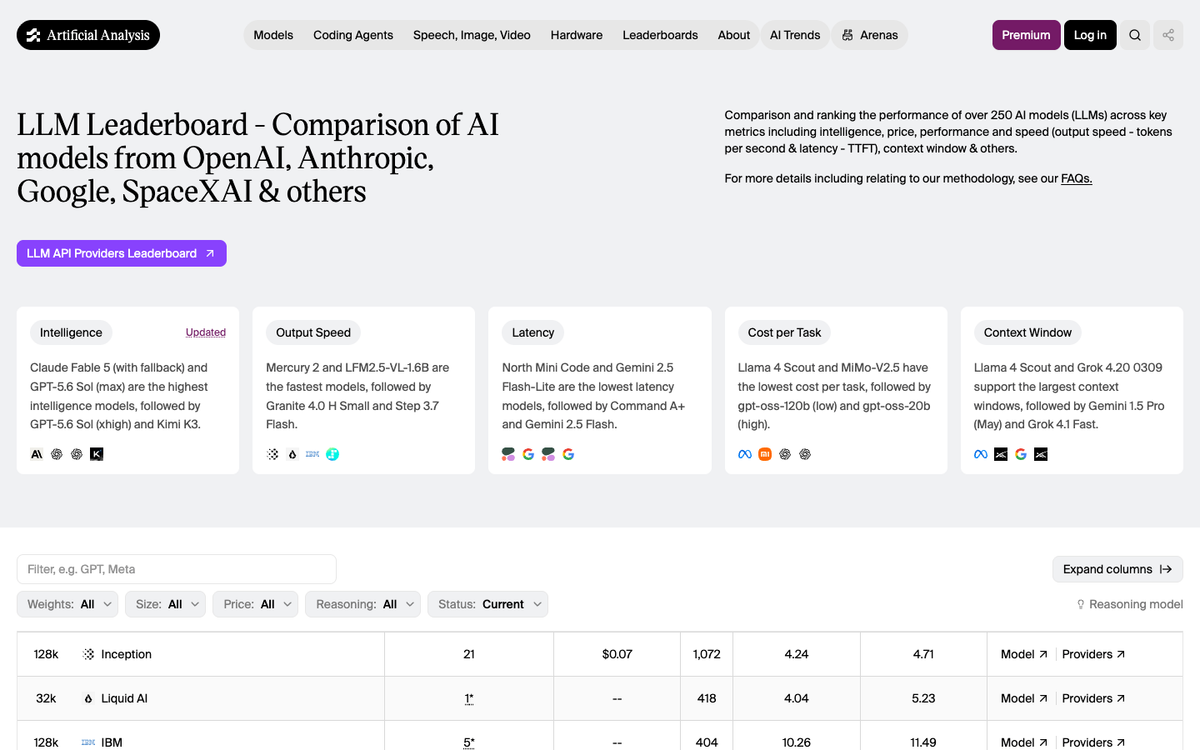Click the Liquid AI icon in the table row
The image size is (1200, 750).
coord(88,698)
